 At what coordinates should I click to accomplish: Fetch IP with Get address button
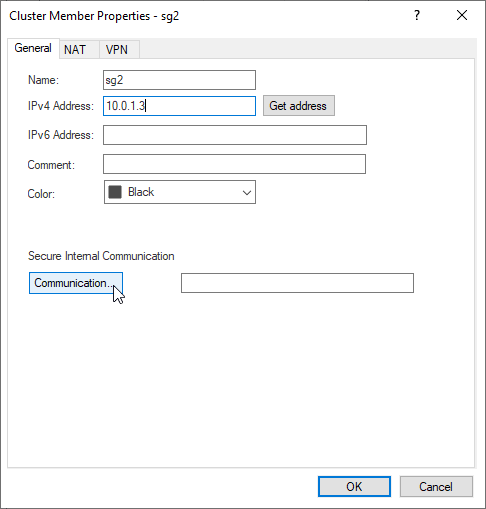[299, 106]
